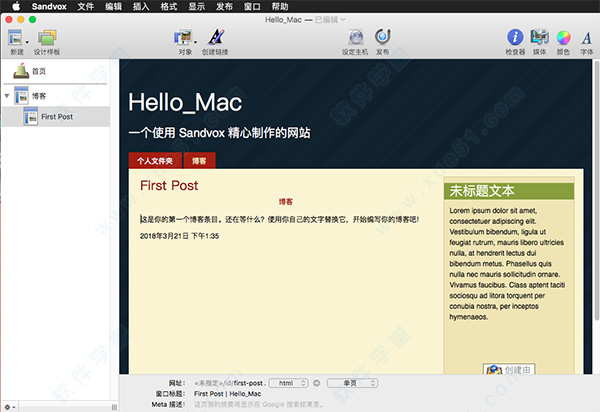Collapse the Blog disclosure triangle
The image size is (600, 412).
7,96
